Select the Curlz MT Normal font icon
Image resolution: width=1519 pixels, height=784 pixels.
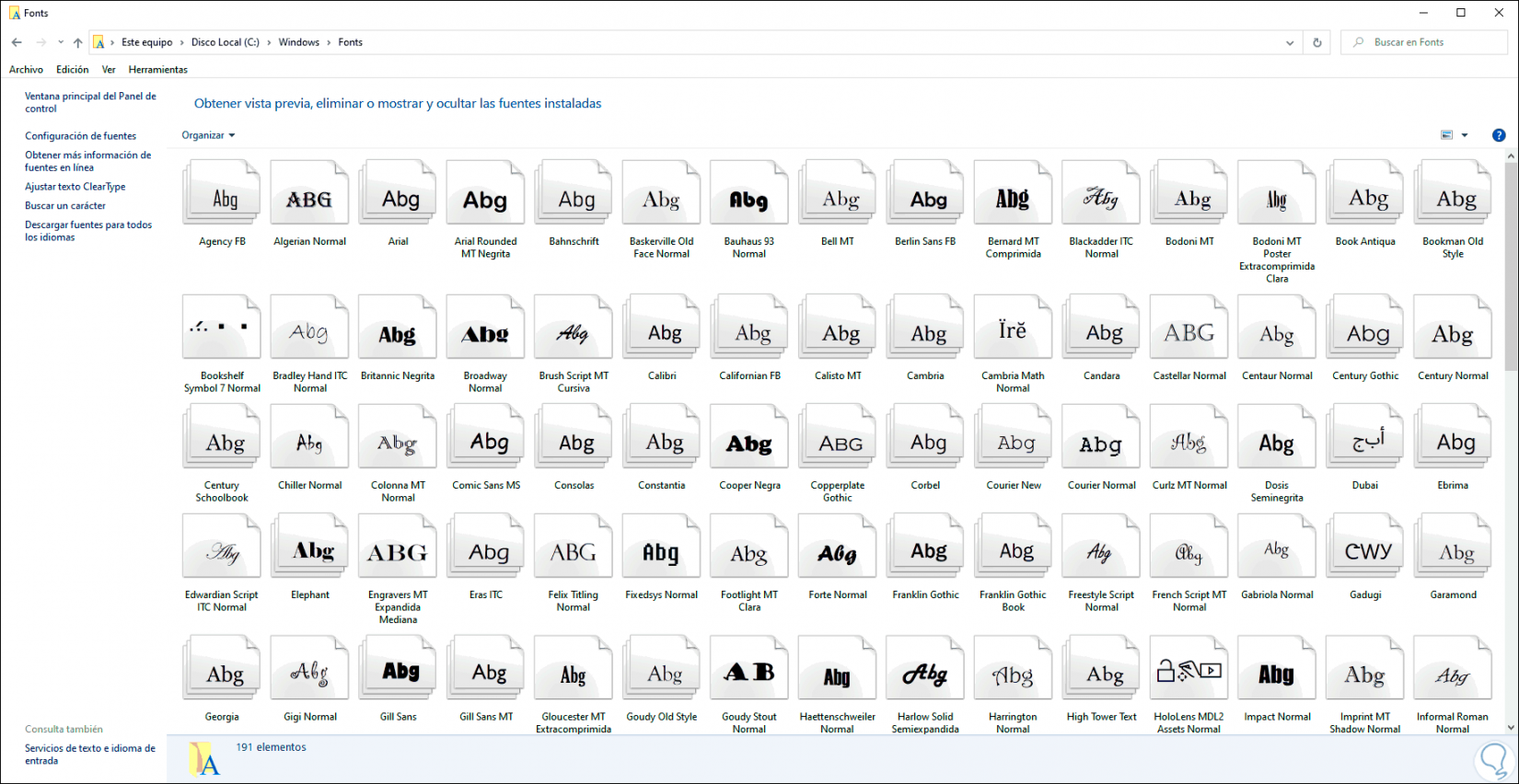point(1189,436)
